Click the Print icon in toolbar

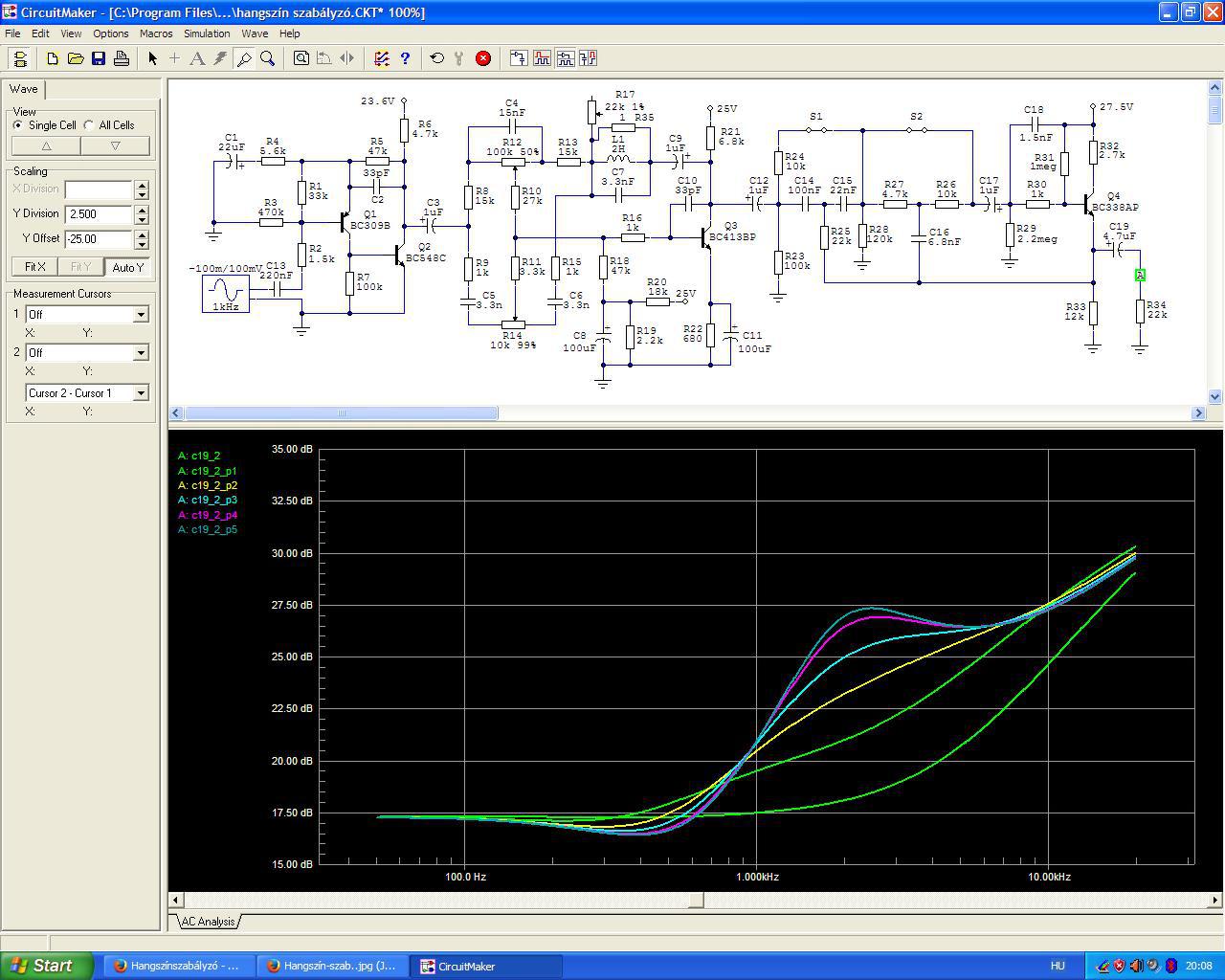(x=122, y=58)
